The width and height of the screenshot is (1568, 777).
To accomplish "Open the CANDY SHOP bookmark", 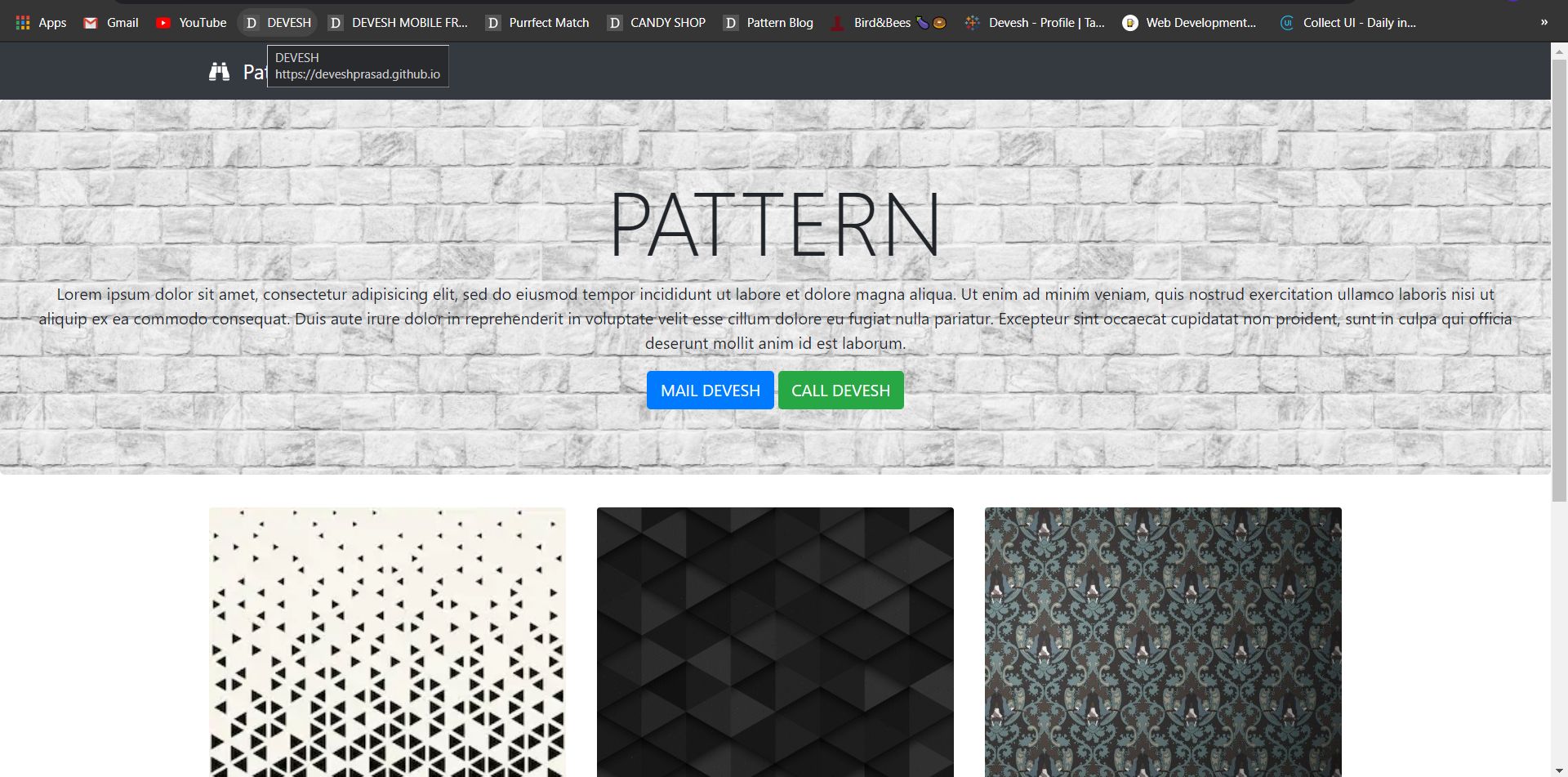I will click(657, 23).
